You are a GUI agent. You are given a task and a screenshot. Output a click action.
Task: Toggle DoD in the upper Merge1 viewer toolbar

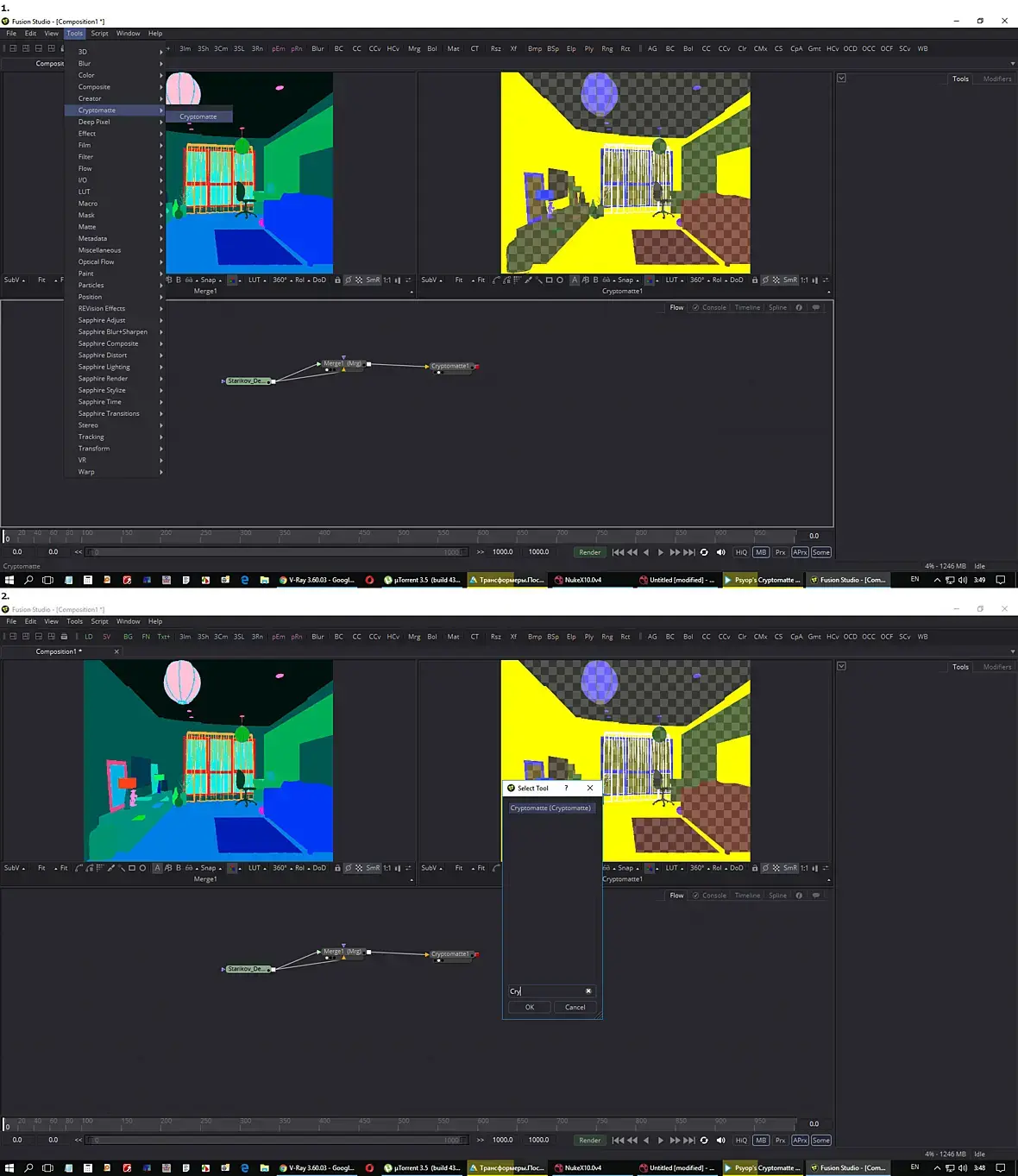tap(319, 280)
